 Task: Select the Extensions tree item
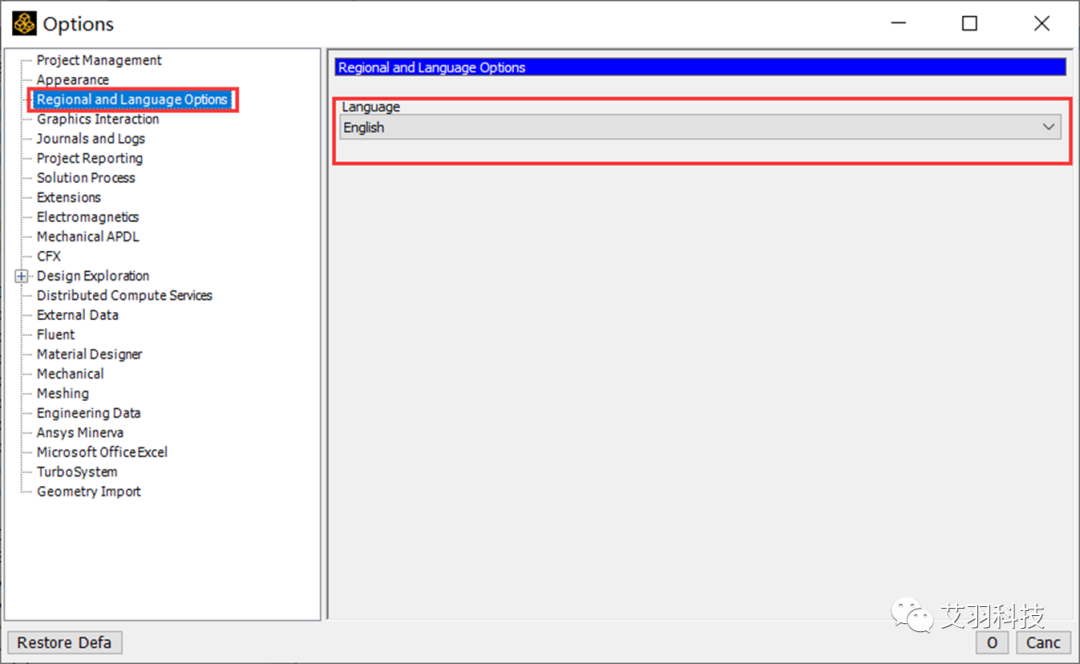click(69, 198)
